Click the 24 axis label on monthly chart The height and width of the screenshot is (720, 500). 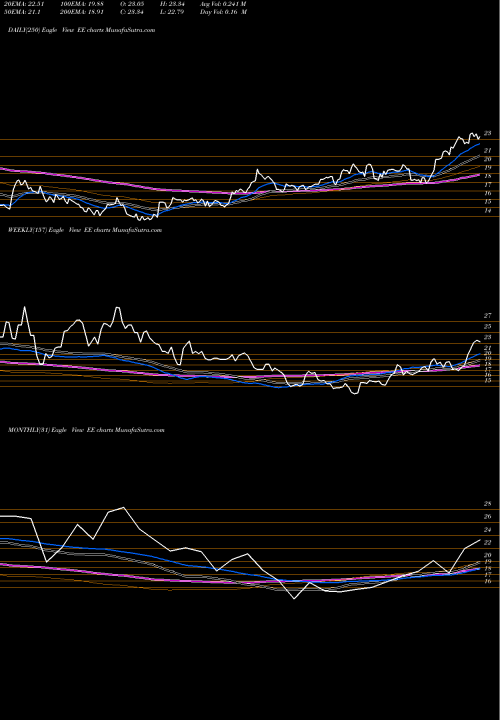point(488,529)
